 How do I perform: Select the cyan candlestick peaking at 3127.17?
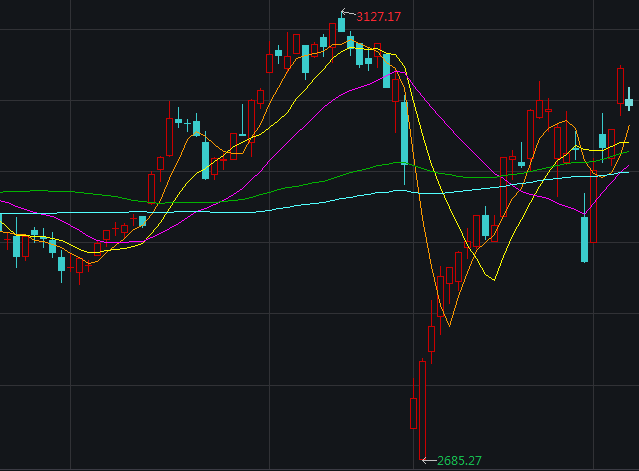tap(342, 24)
